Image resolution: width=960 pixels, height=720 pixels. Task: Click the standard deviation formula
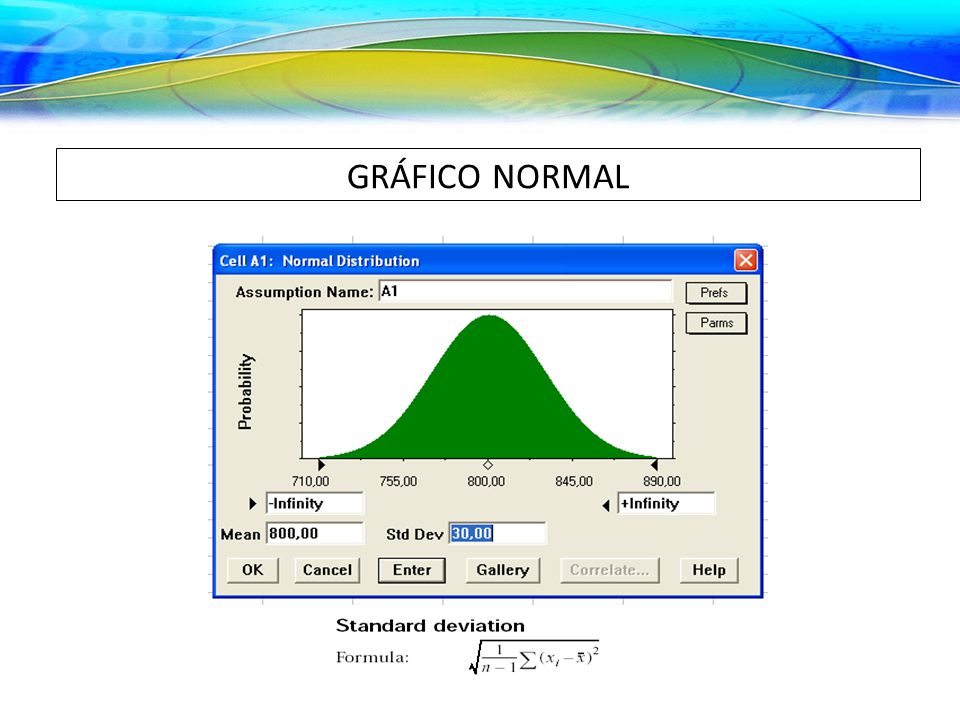(533, 658)
